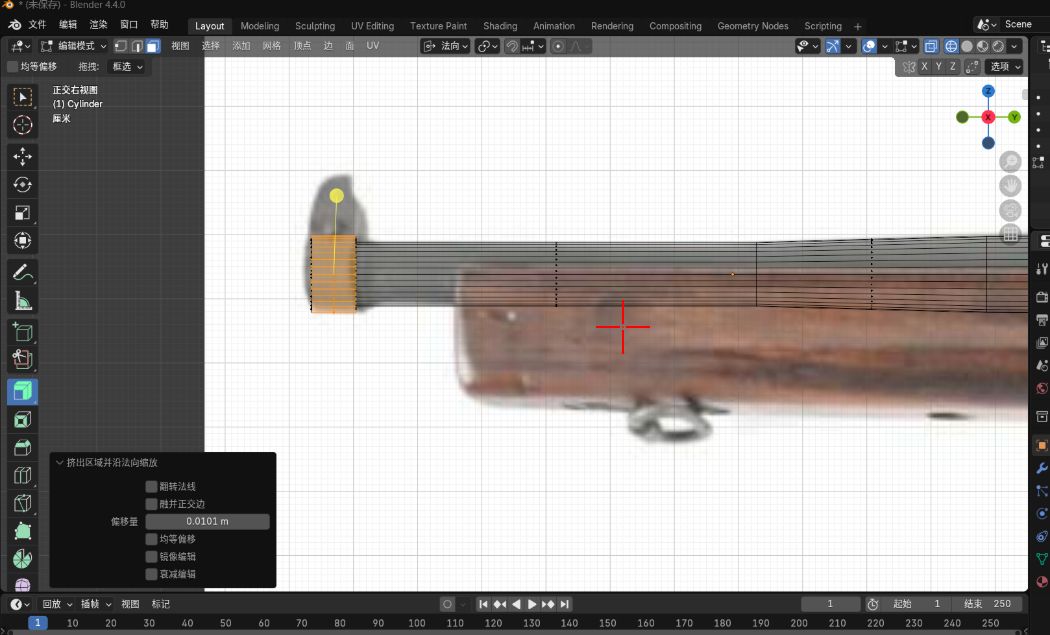Toggle proportional editing button
This screenshot has height=635, width=1050.
coord(558,46)
